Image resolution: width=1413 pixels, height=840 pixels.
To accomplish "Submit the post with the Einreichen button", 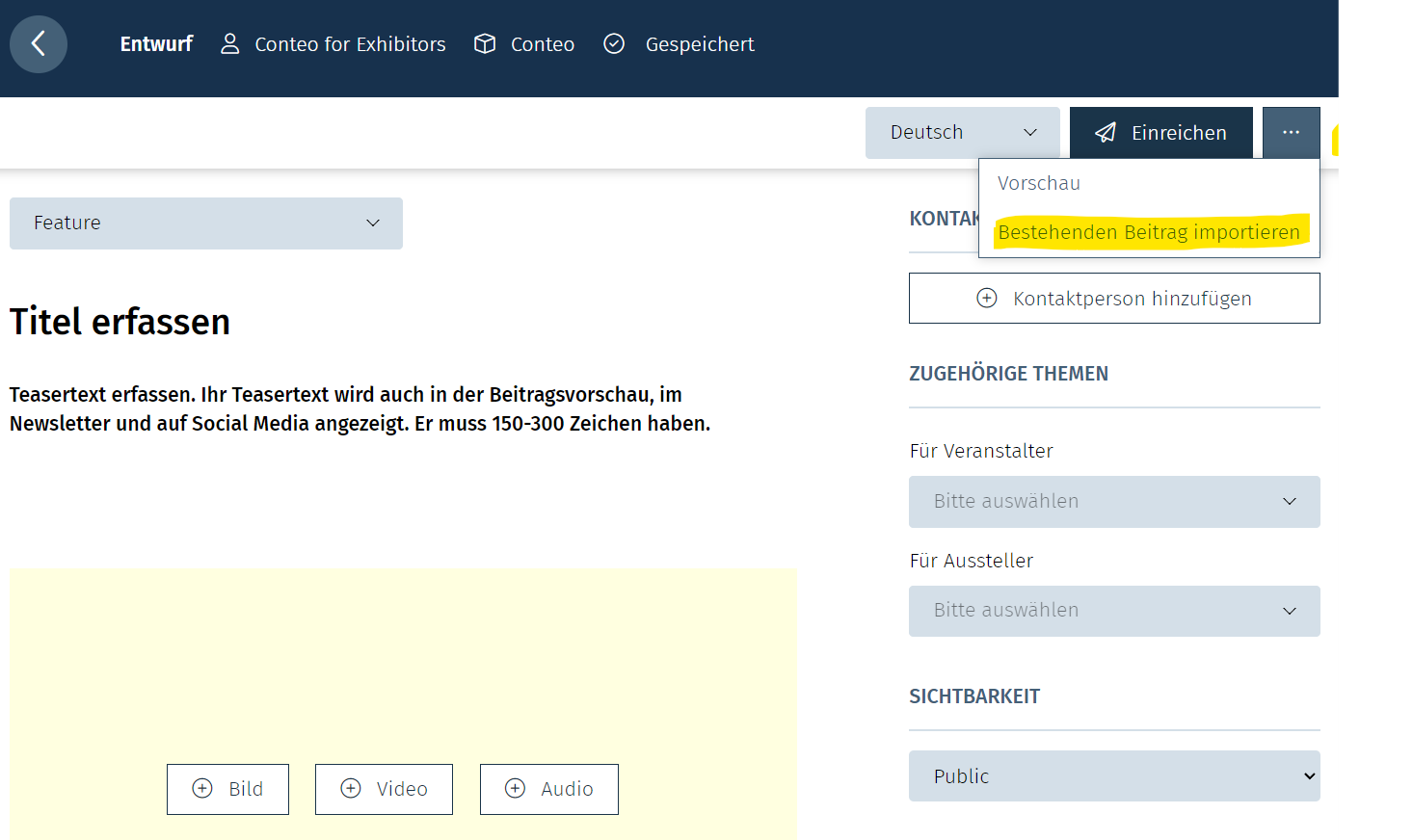I will pos(1161,133).
